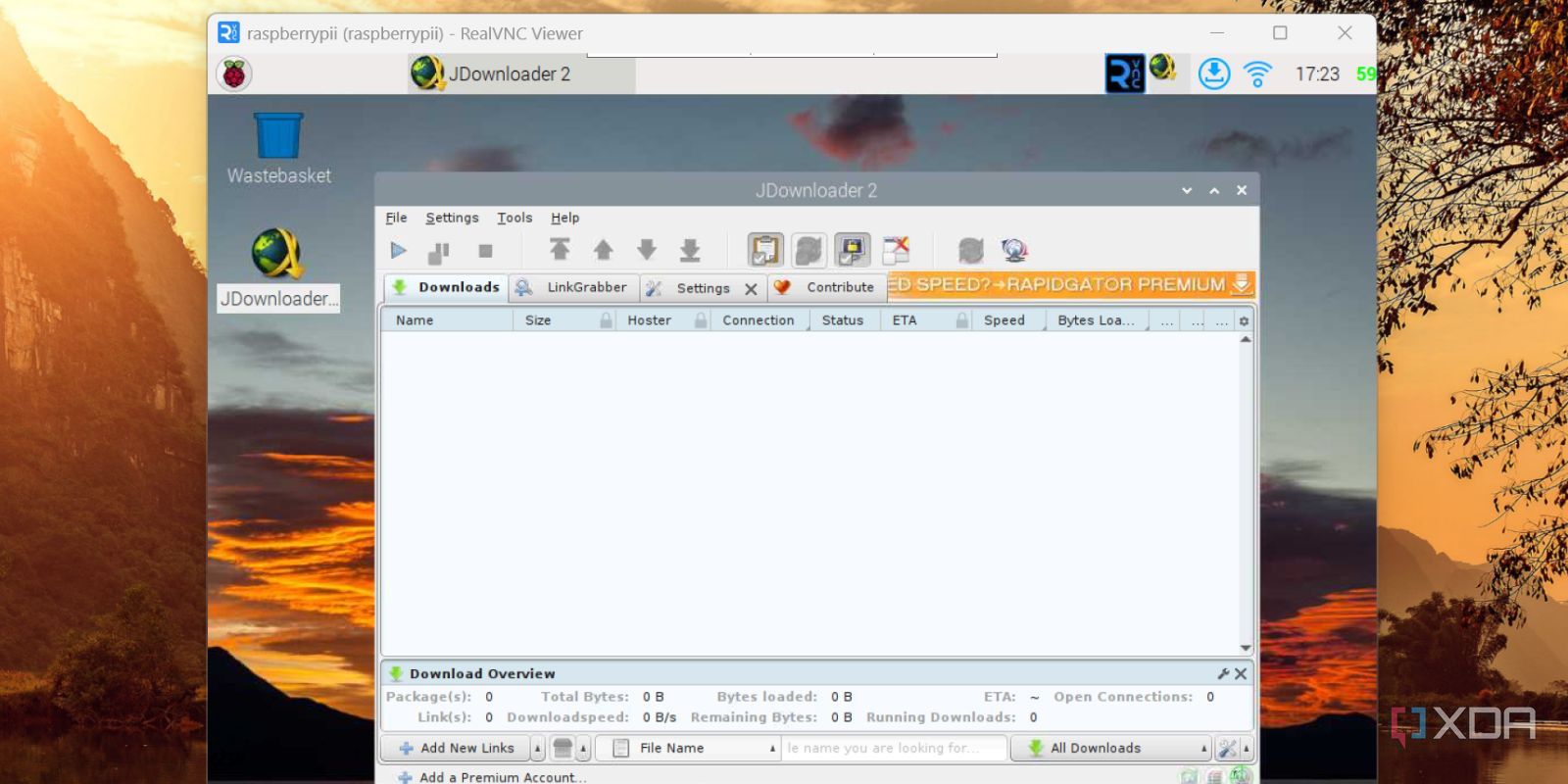
Task: Expand the Add New Links dropdown arrow
Action: click(x=537, y=749)
